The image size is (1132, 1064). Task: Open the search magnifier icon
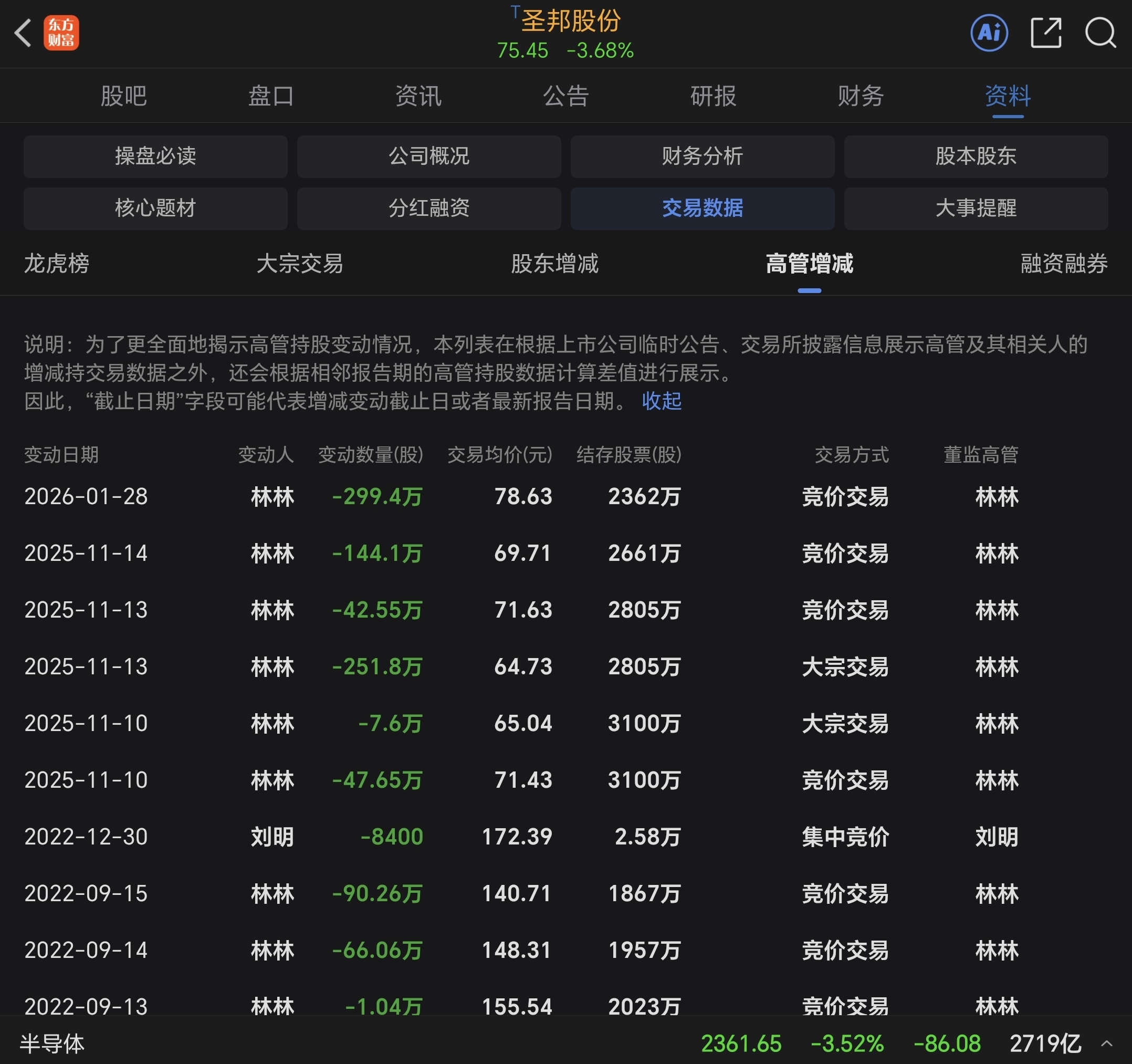(x=1099, y=33)
